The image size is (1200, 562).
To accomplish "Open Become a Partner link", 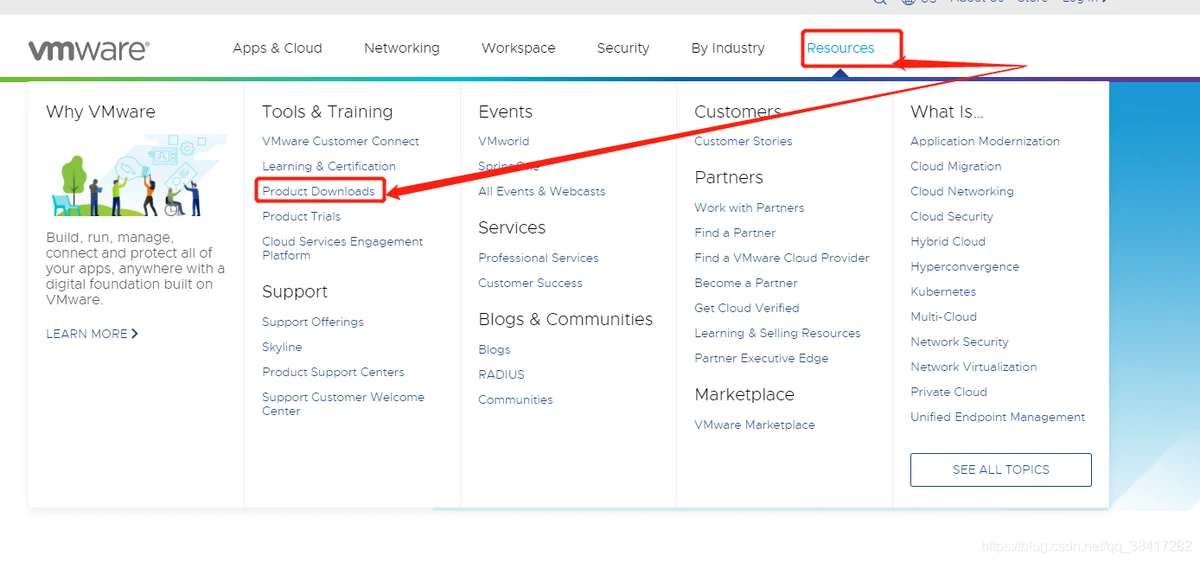I will click(x=746, y=283).
